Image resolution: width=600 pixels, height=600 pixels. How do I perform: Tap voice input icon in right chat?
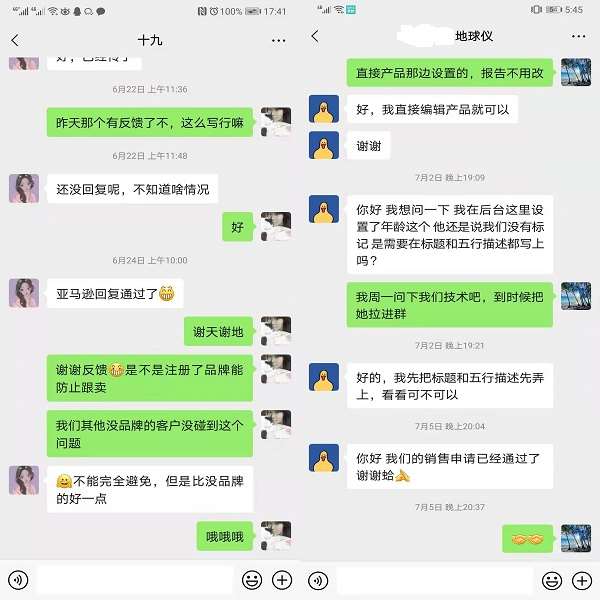click(318, 580)
